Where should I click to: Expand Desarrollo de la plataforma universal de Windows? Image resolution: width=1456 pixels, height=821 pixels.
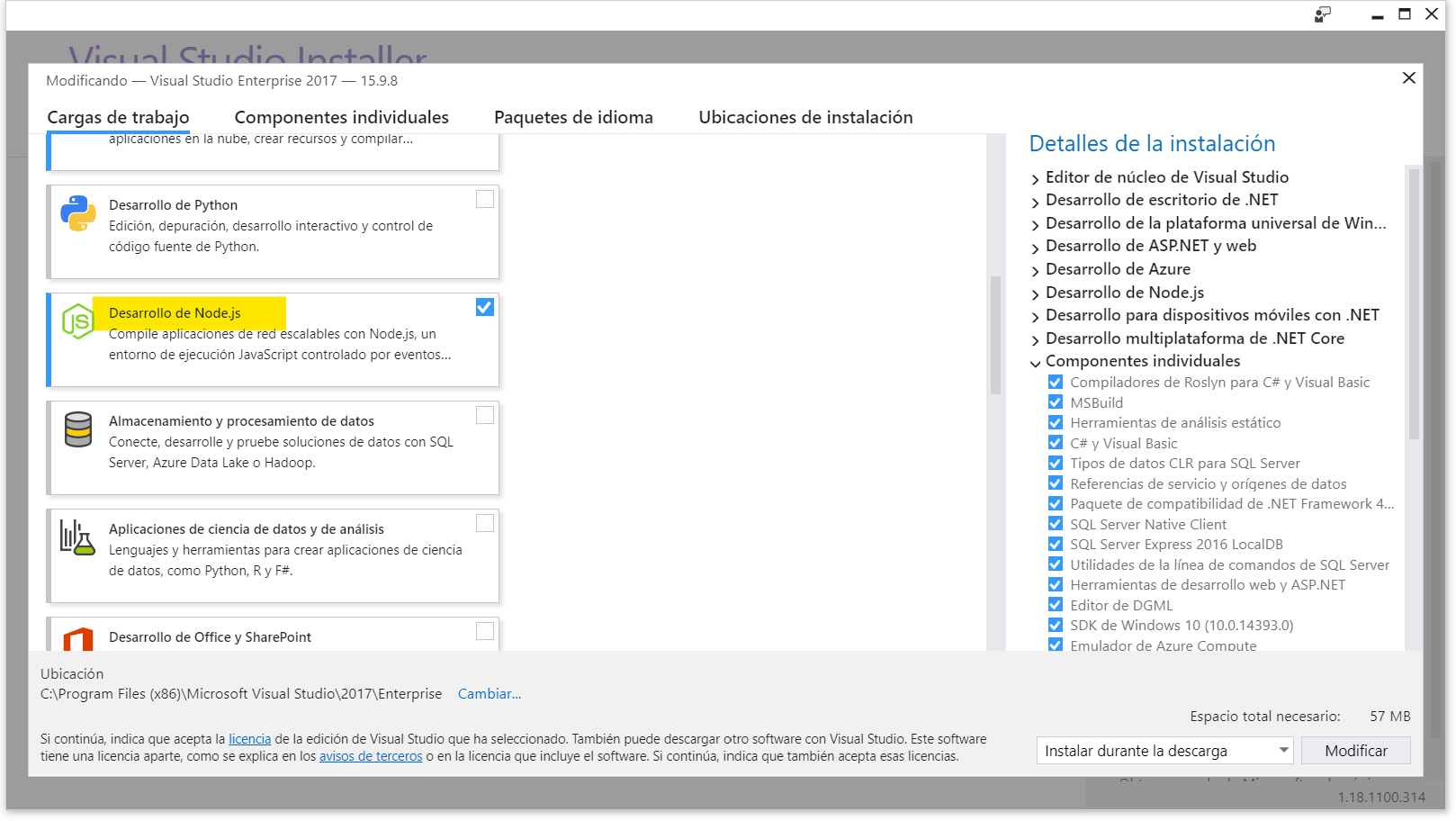coord(1036,224)
